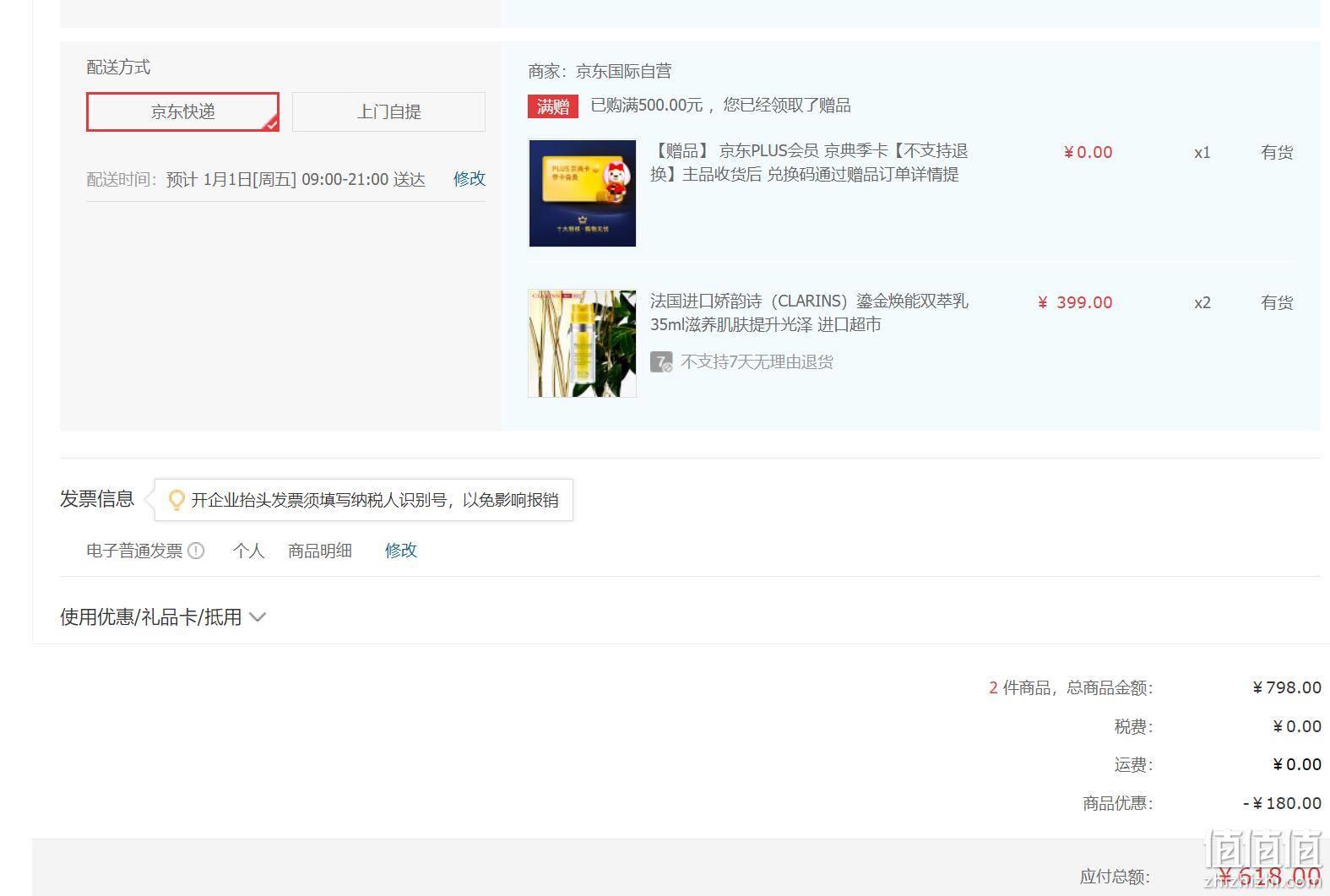Image resolution: width=1330 pixels, height=896 pixels.
Task: Click 修改 next to delivery time
Action: click(470, 179)
